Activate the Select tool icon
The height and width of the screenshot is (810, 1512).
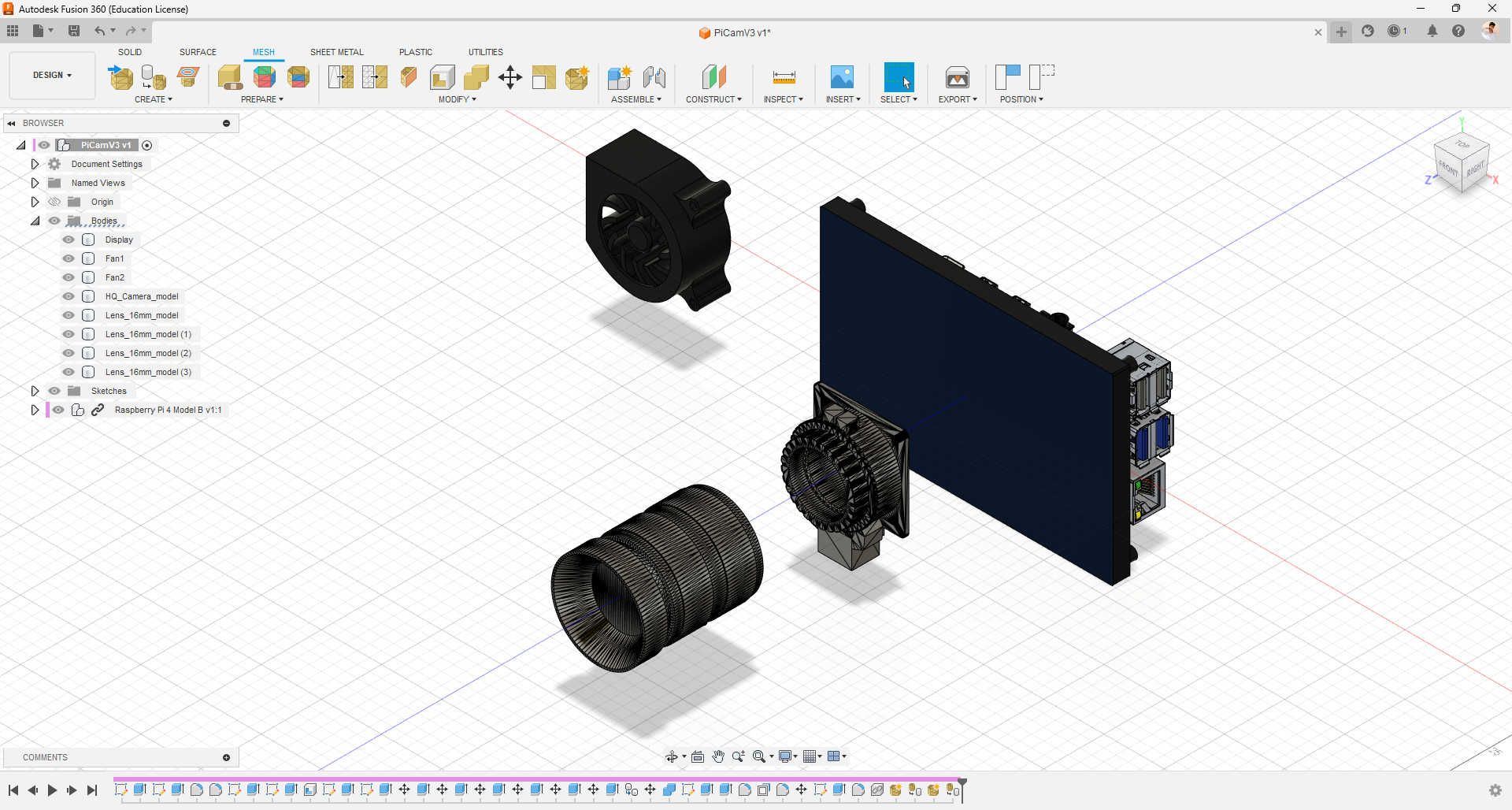click(x=899, y=77)
